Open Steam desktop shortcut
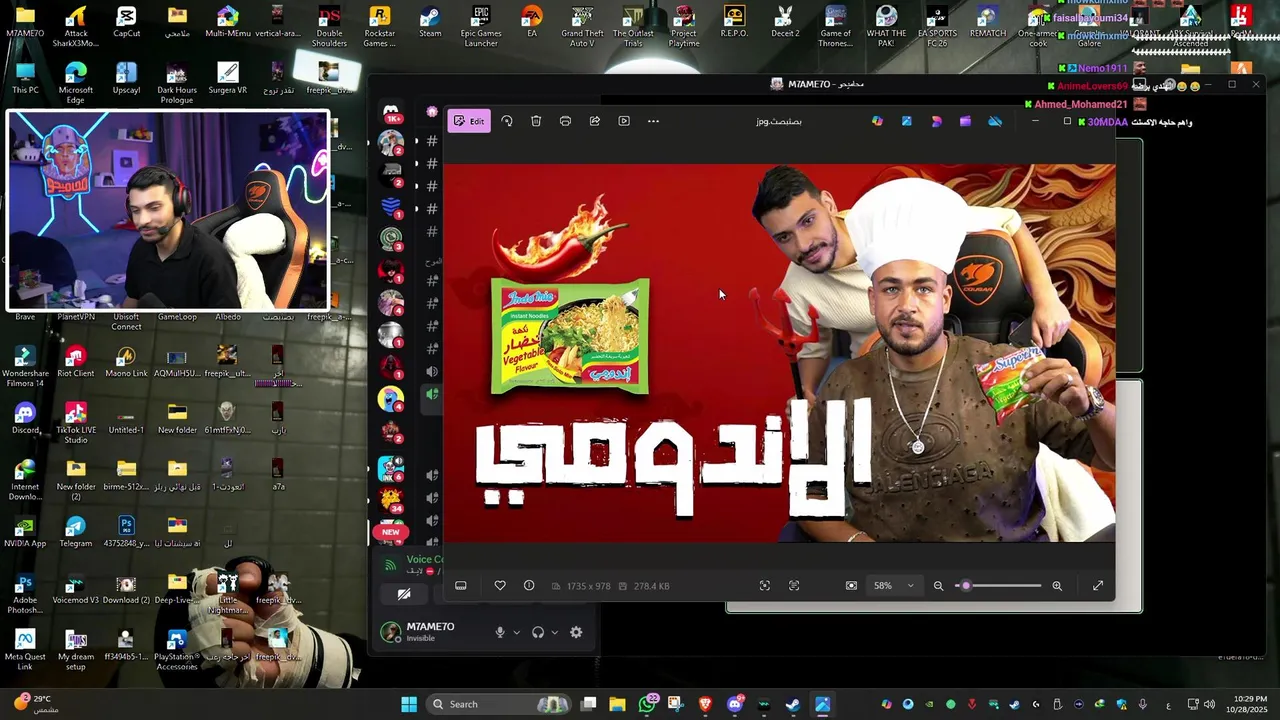The width and height of the screenshot is (1280, 720). [x=430, y=22]
